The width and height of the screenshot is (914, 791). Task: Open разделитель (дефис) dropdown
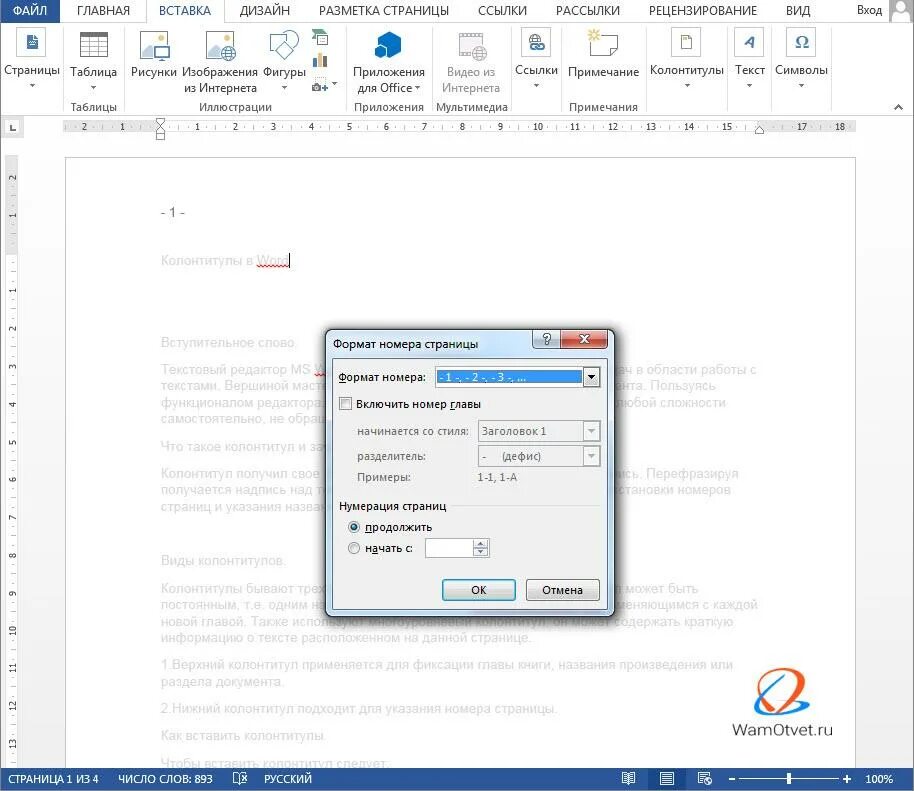(x=591, y=456)
